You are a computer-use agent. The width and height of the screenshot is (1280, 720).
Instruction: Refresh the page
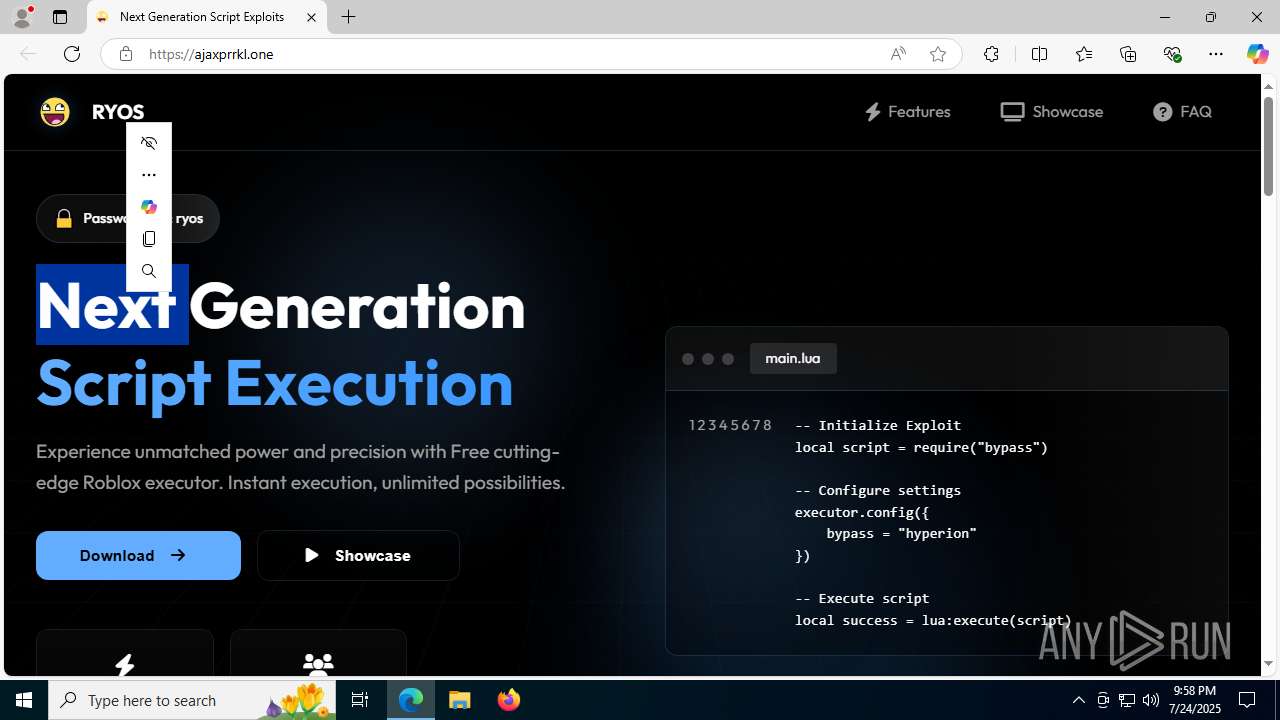(72, 54)
